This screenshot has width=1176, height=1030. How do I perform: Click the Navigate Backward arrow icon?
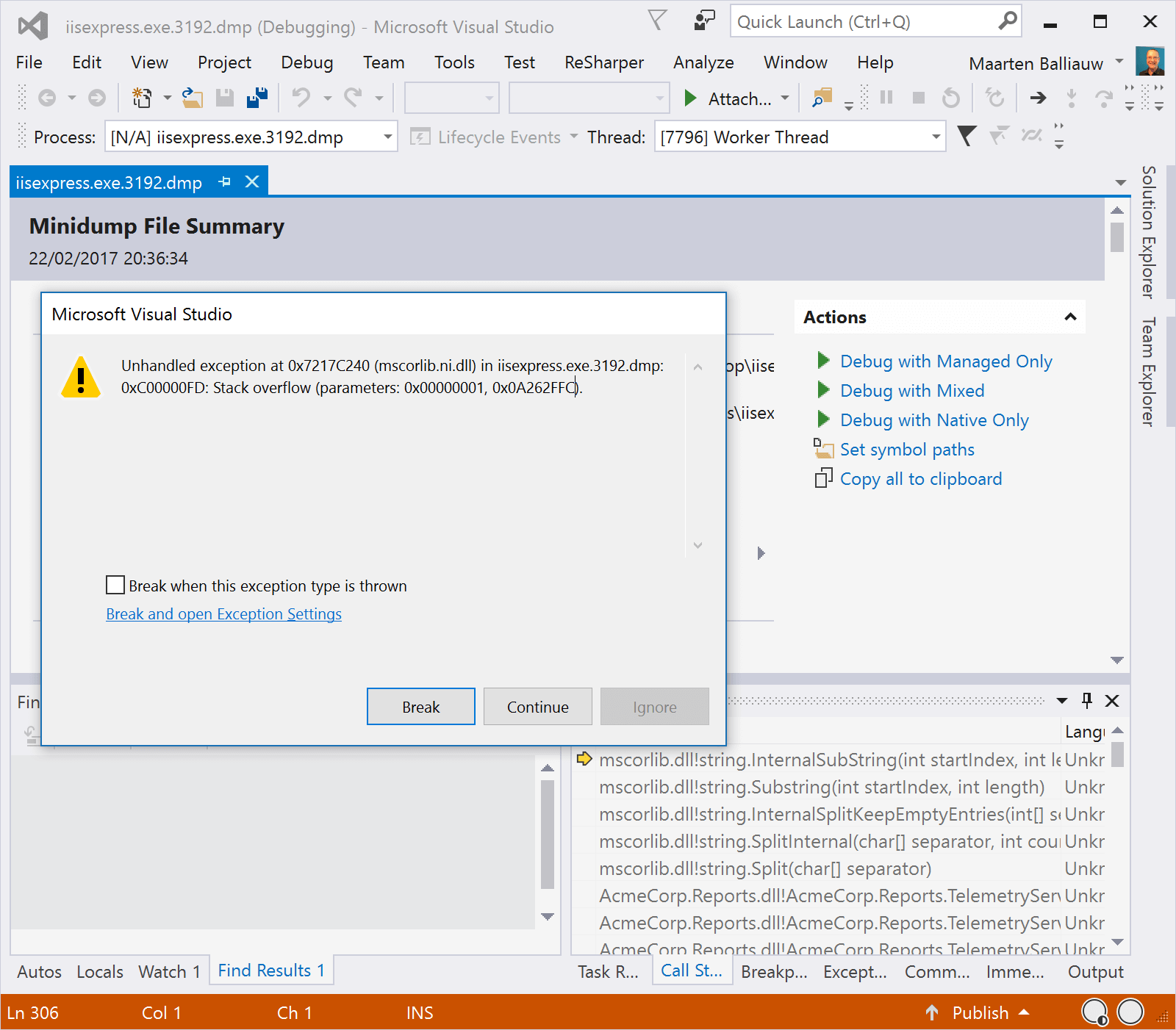[47, 98]
